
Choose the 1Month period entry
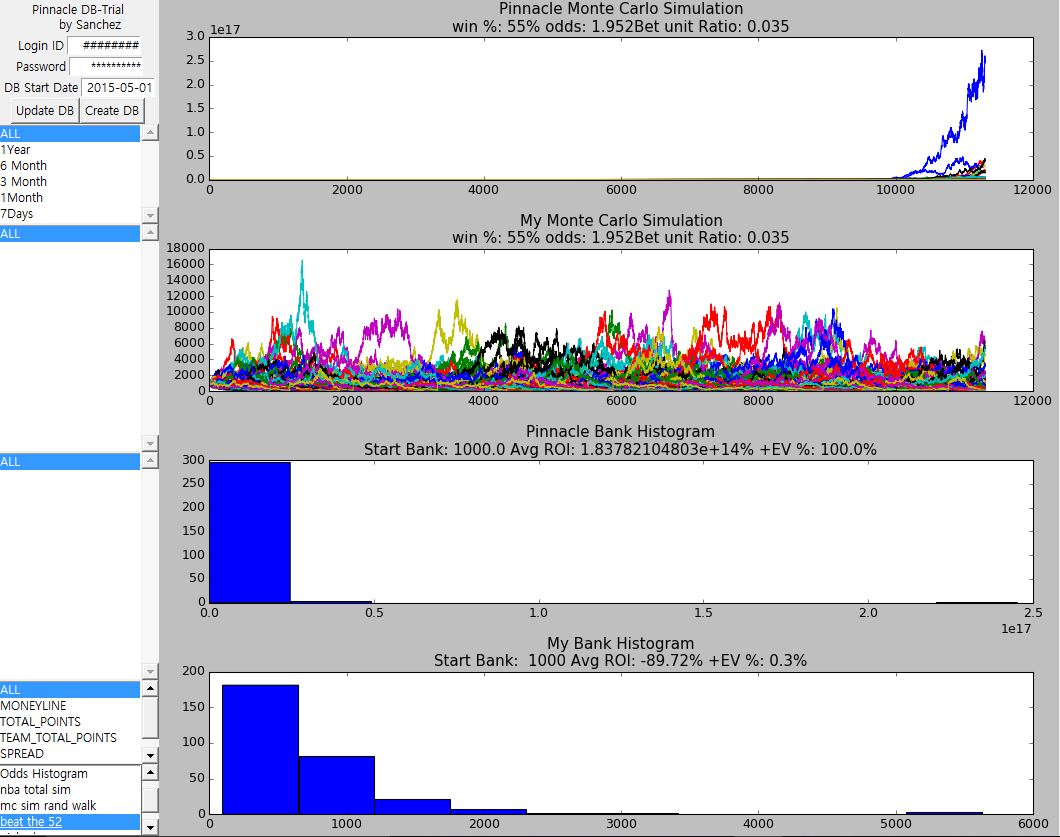coord(70,197)
